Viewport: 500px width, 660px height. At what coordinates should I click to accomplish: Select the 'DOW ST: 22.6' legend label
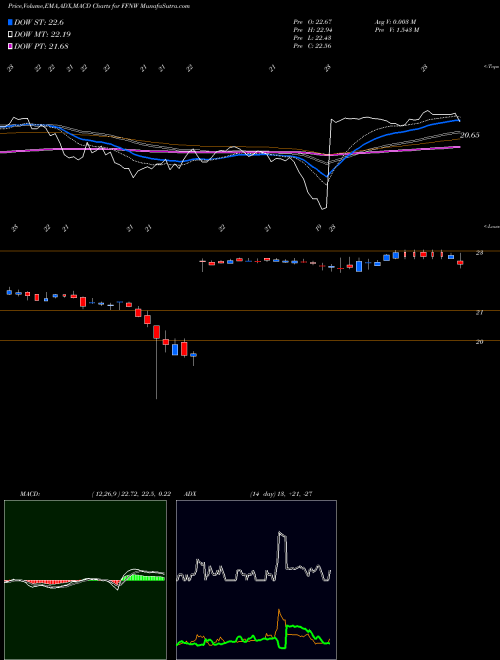(x=39, y=22)
